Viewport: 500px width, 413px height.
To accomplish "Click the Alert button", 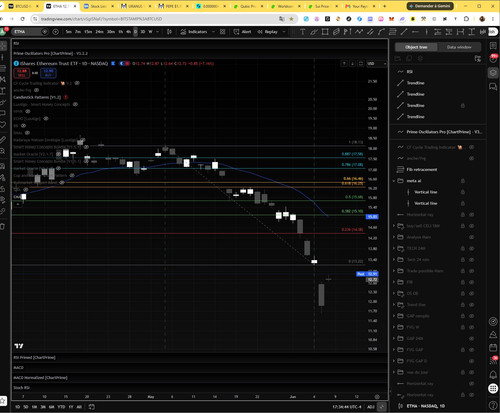I will (243, 32).
